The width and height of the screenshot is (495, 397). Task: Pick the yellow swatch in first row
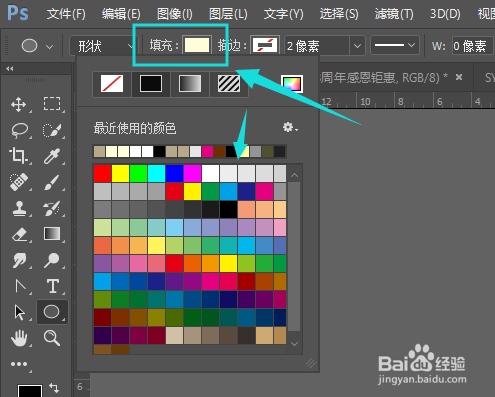(x=120, y=173)
